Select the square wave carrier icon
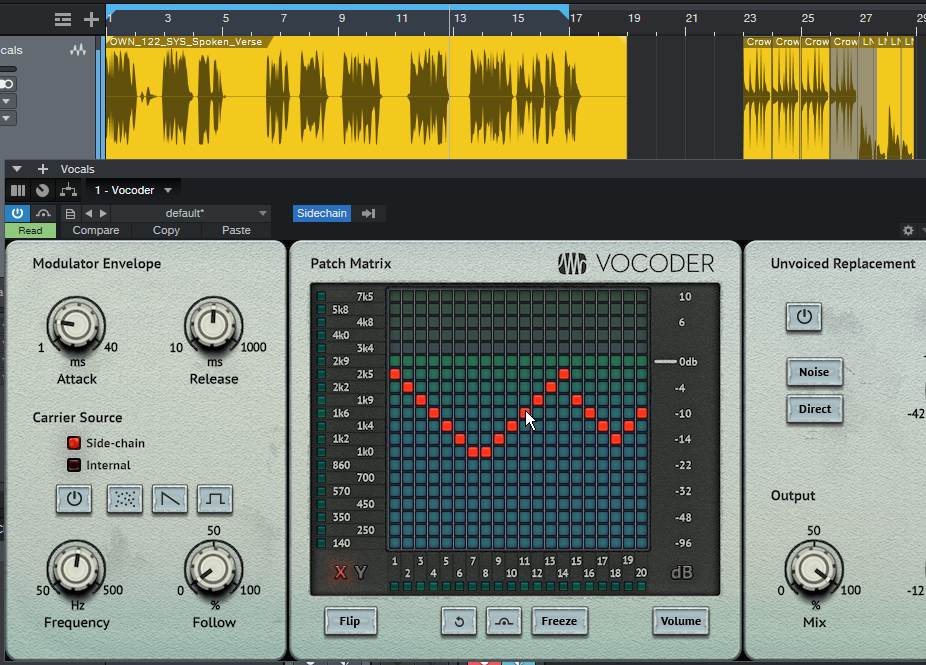Viewport: 926px width, 665px height. click(x=214, y=498)
